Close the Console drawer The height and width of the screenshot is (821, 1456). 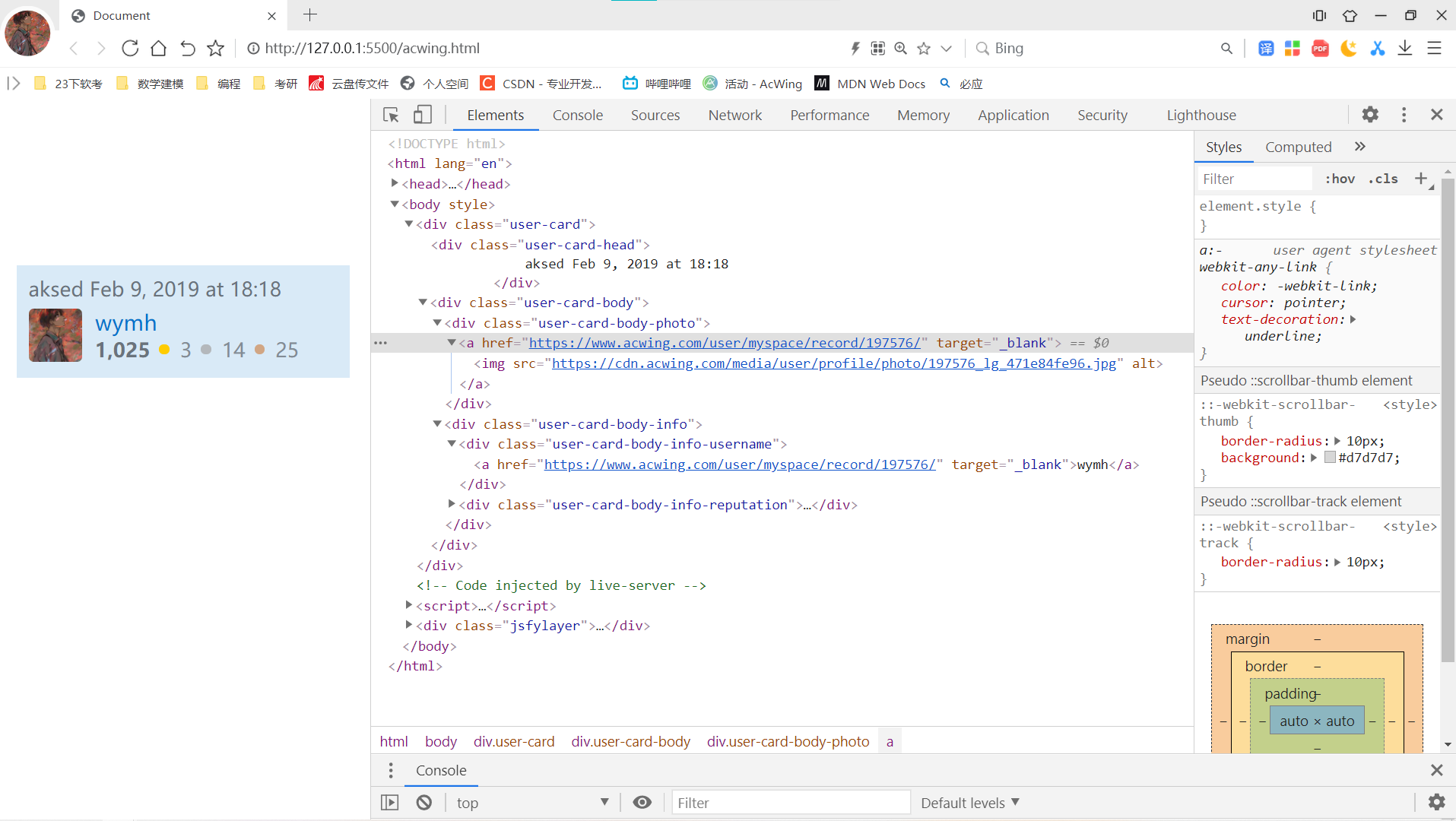tap(1436, 770)
